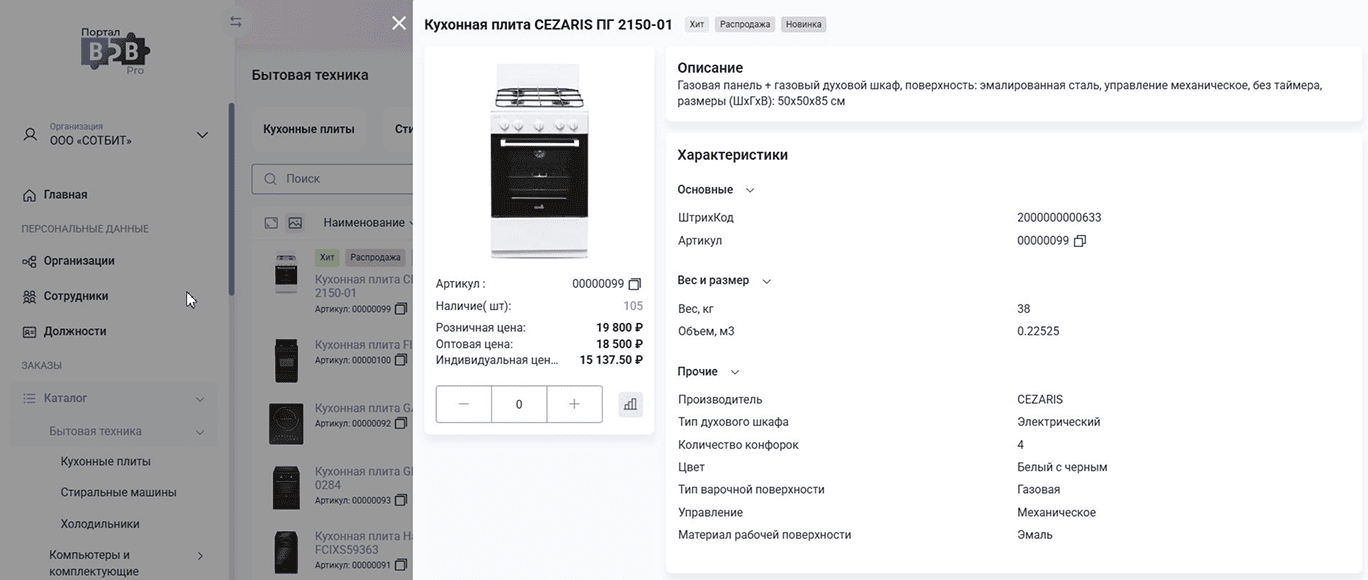Copy article number under the product image
Viewport: 1368px width, 580px height.
point(635,284)
